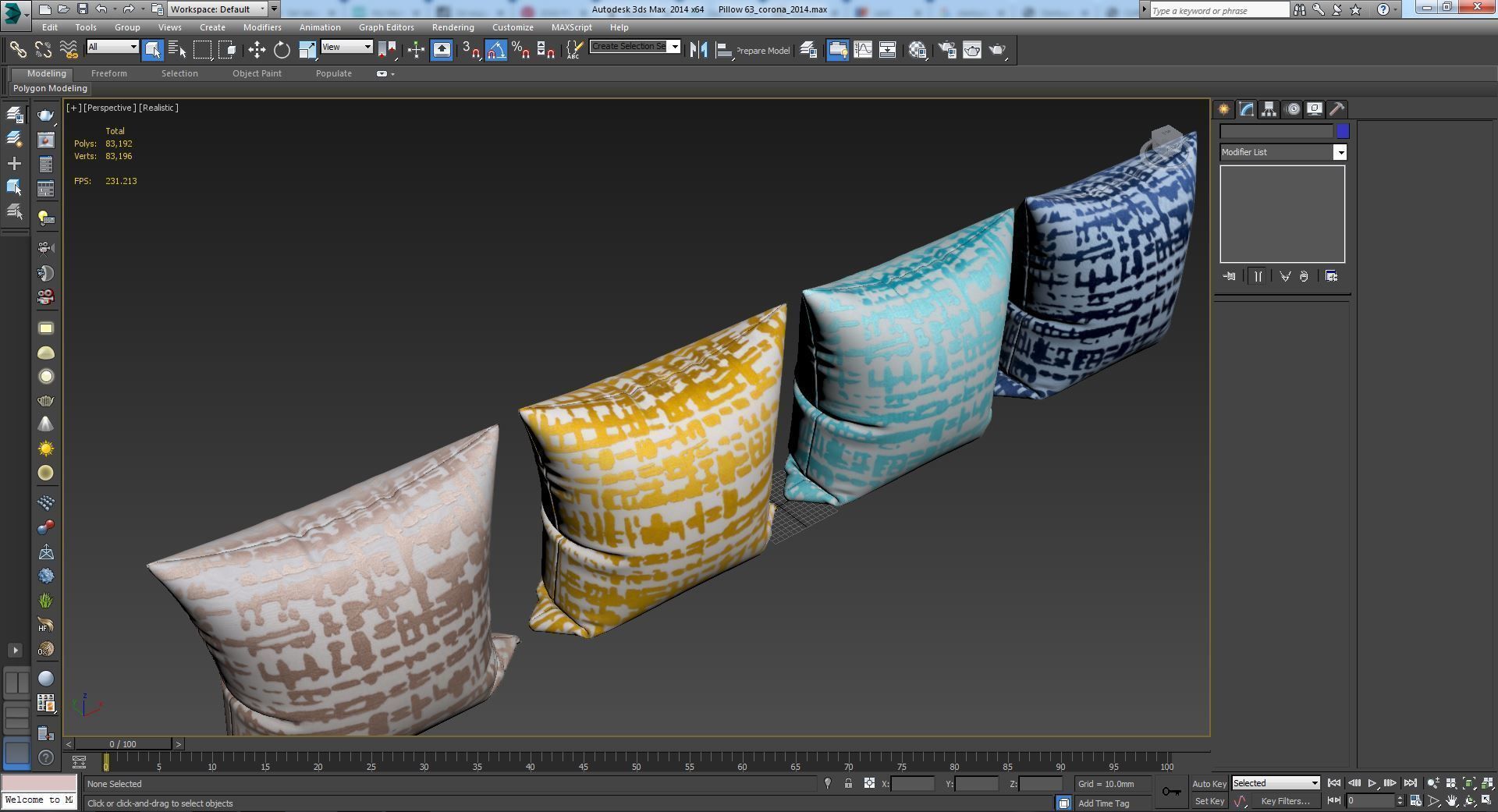Viewport: 1498px width, 812px height.
Task: Open the View reference coordinate dropdown
Action: click(x=347, y=47)
